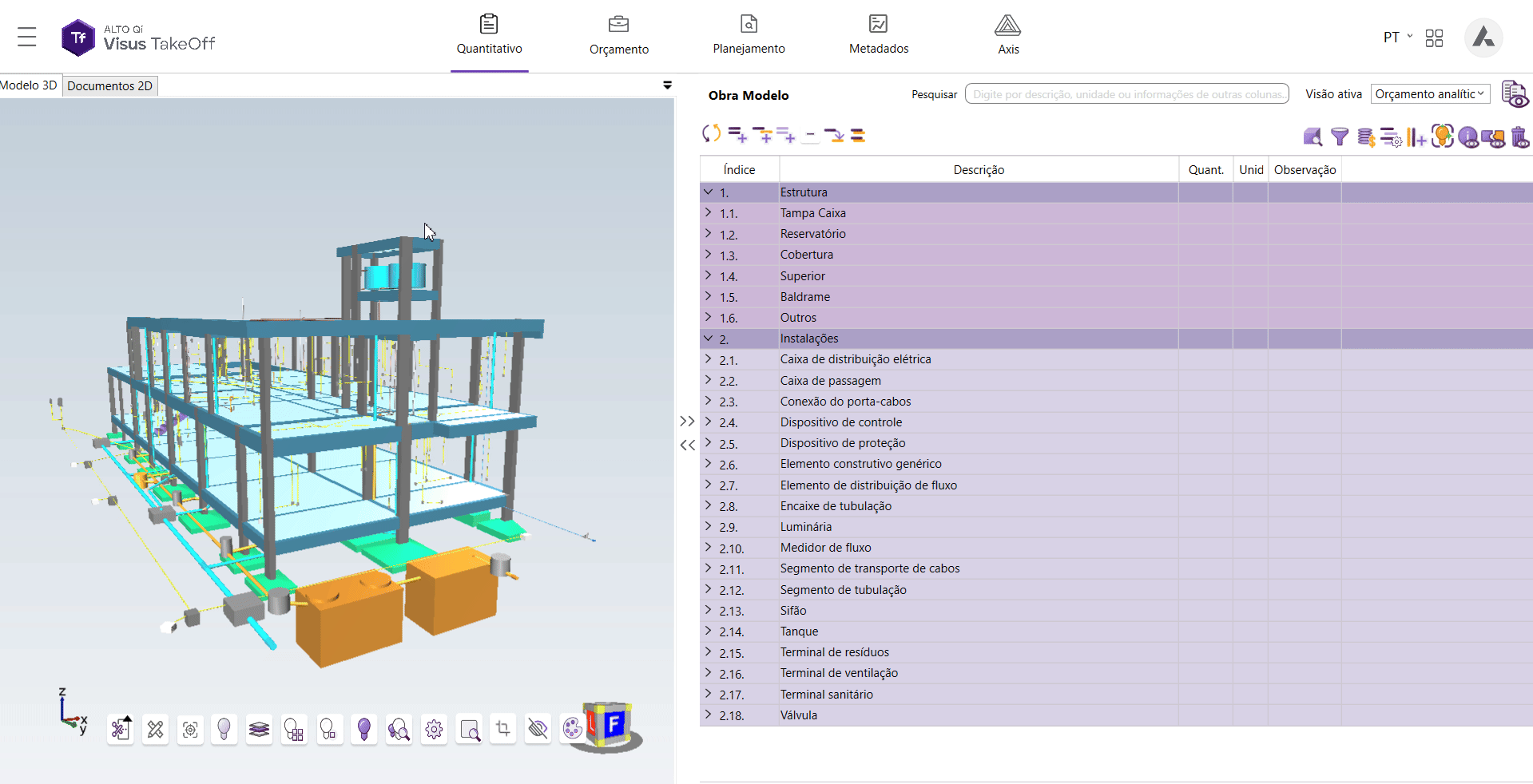The height and width of the screenshot is (784, 1533).
Task: Expand the 2.14 Tanque row
Action: point(708,631)
